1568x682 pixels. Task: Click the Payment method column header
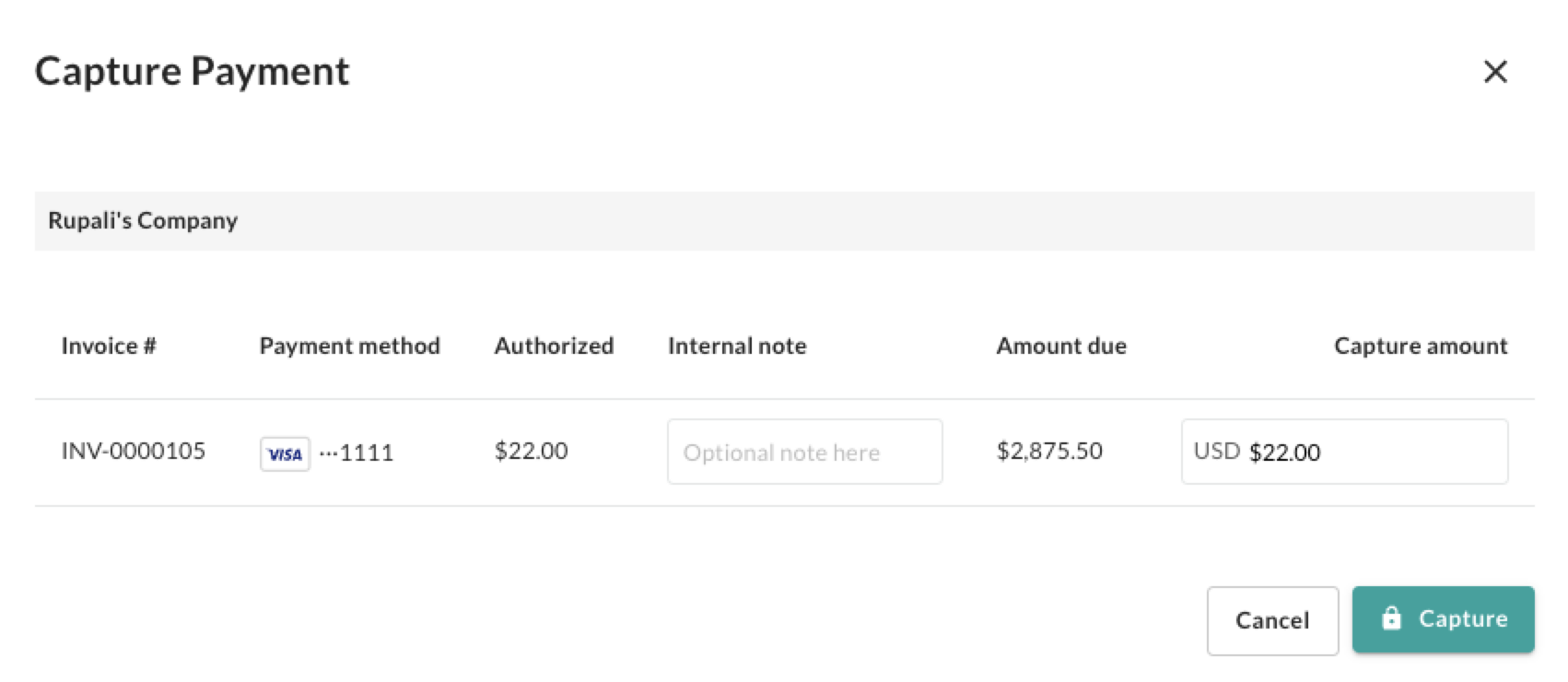349,346
